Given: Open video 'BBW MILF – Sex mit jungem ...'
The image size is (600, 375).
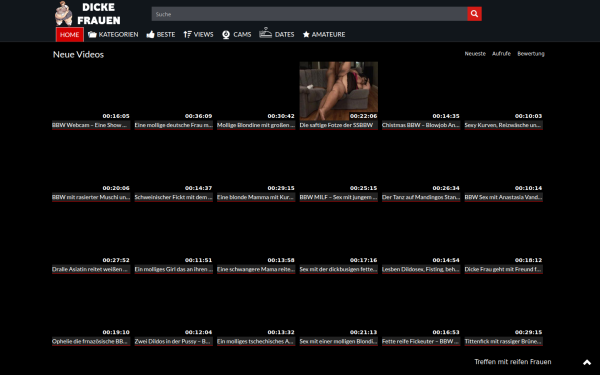Looking at the screenshot, I should pos(339,197).
